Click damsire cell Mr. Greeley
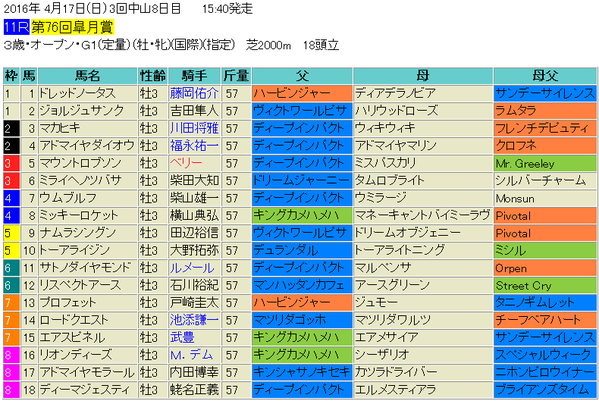 click(x=545, y=163)
